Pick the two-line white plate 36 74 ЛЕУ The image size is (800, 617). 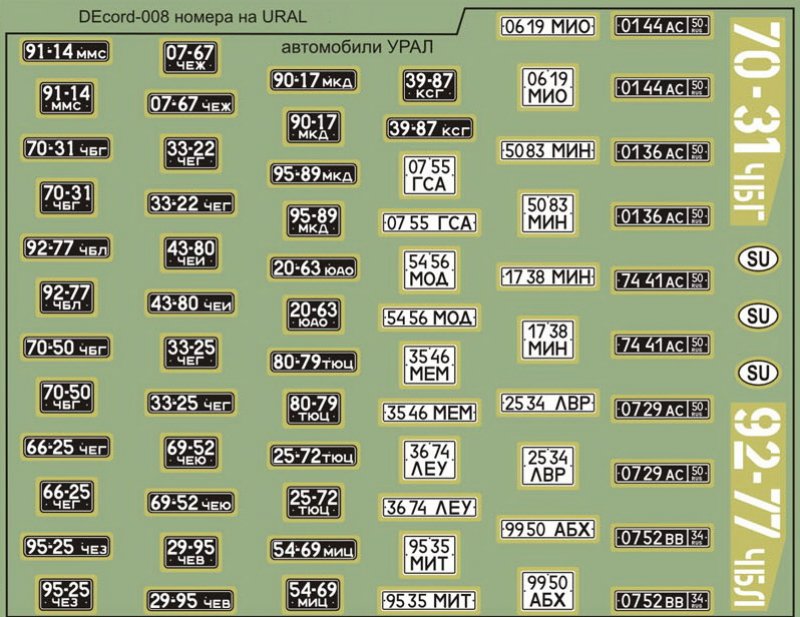pos(429,460)
